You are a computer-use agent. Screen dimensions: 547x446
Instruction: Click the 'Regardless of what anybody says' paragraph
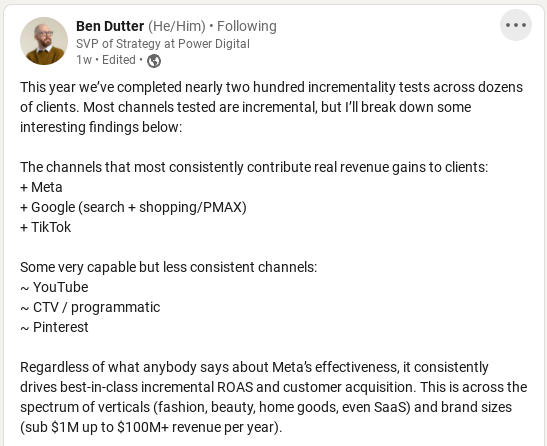(274, 397)
